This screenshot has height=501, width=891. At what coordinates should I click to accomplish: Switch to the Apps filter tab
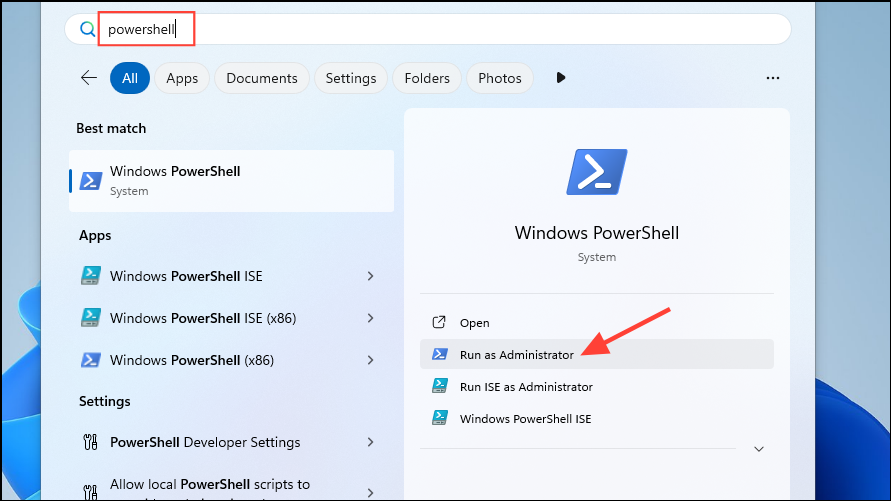tap(182, 78)
